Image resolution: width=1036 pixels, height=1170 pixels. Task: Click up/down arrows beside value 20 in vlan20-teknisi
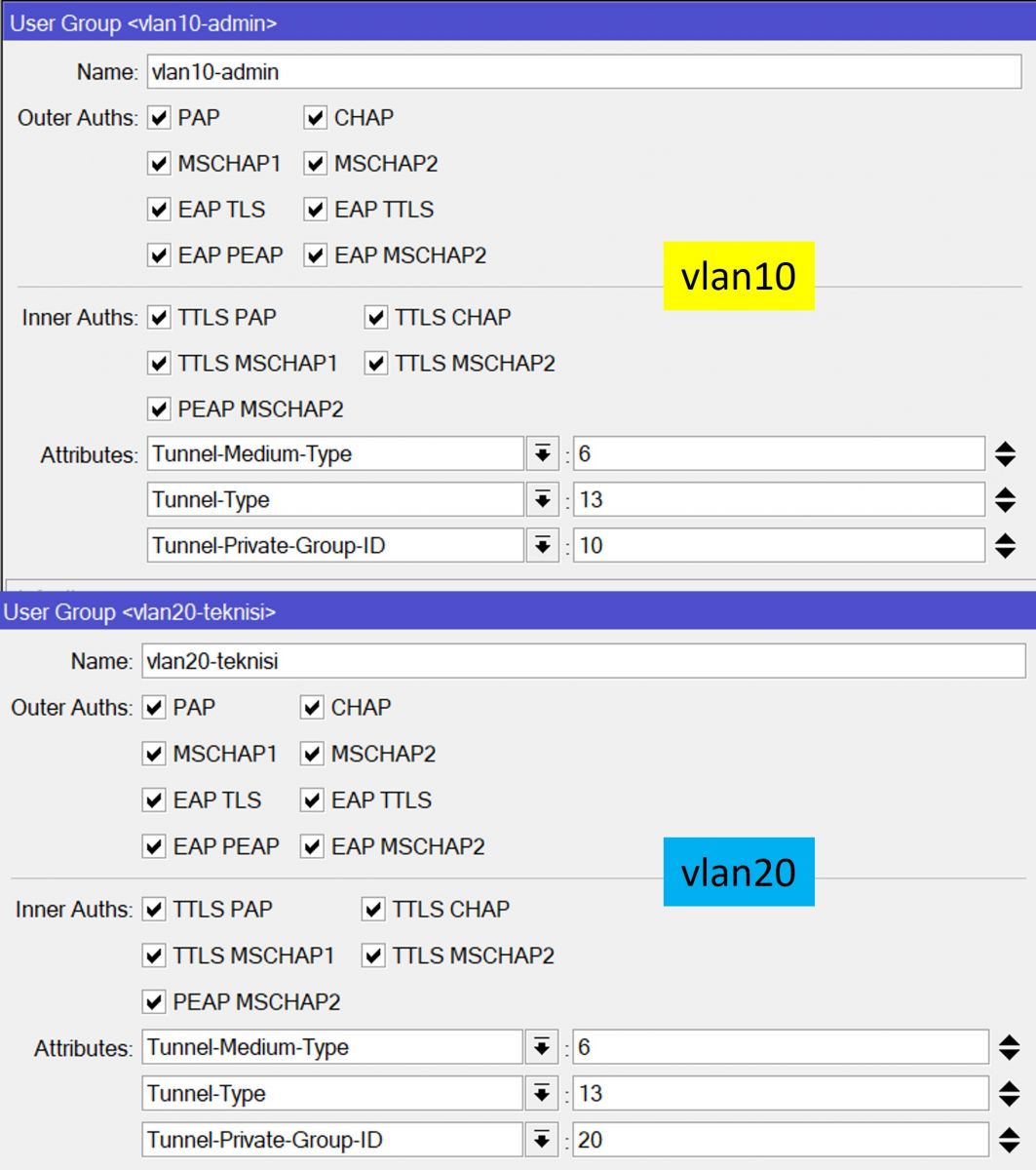click(1009, 1140)
